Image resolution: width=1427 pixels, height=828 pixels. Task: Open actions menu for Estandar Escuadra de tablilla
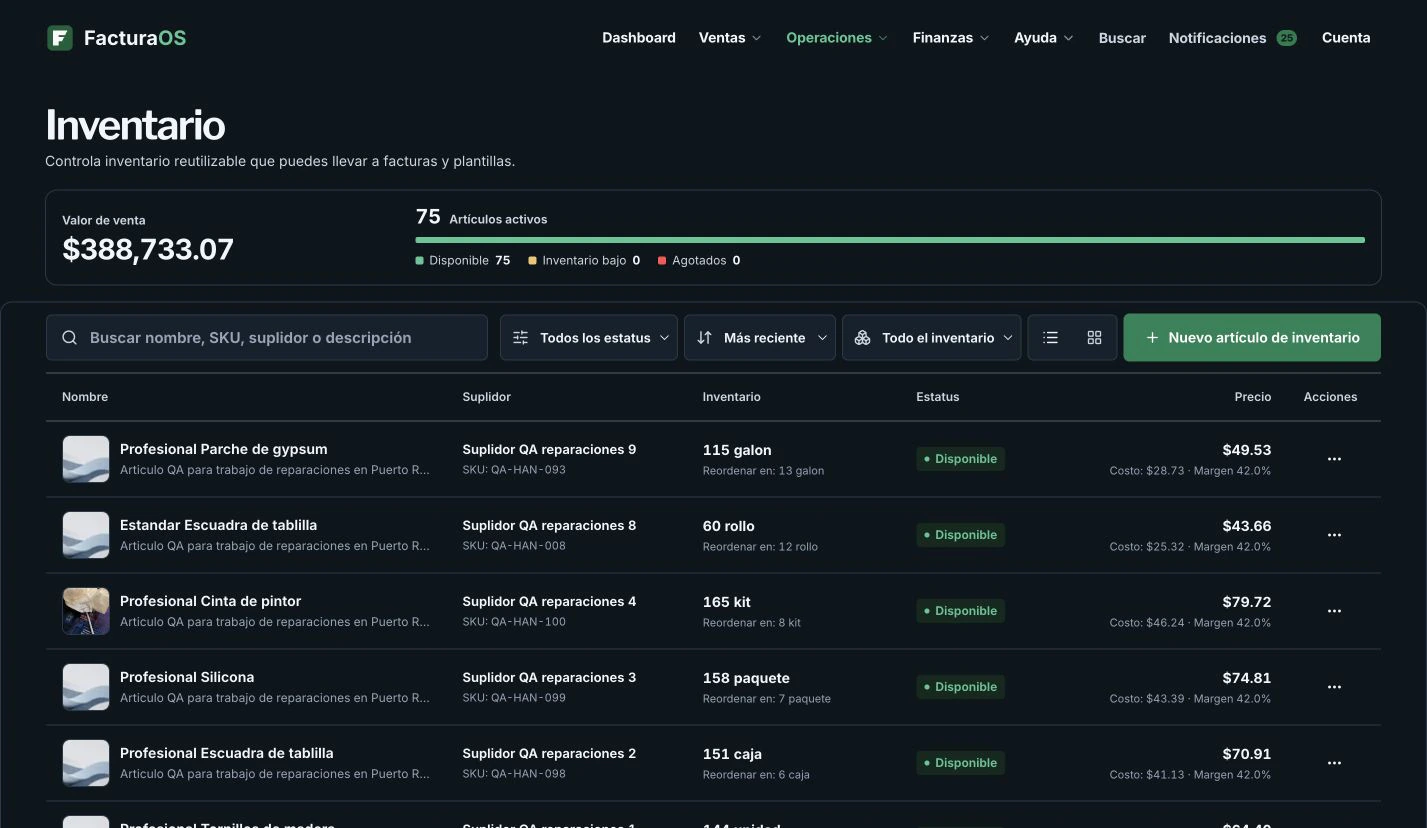click(x=1334, y=535)
